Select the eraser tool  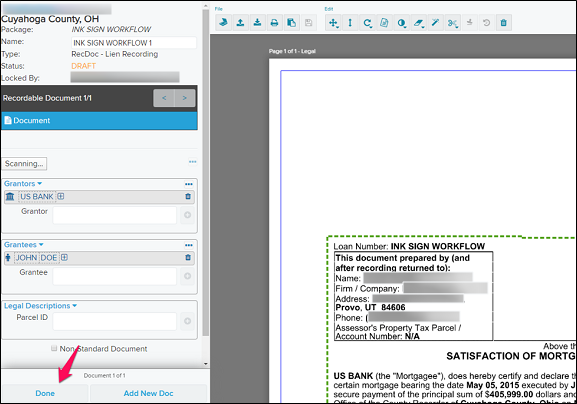(418, 23)
